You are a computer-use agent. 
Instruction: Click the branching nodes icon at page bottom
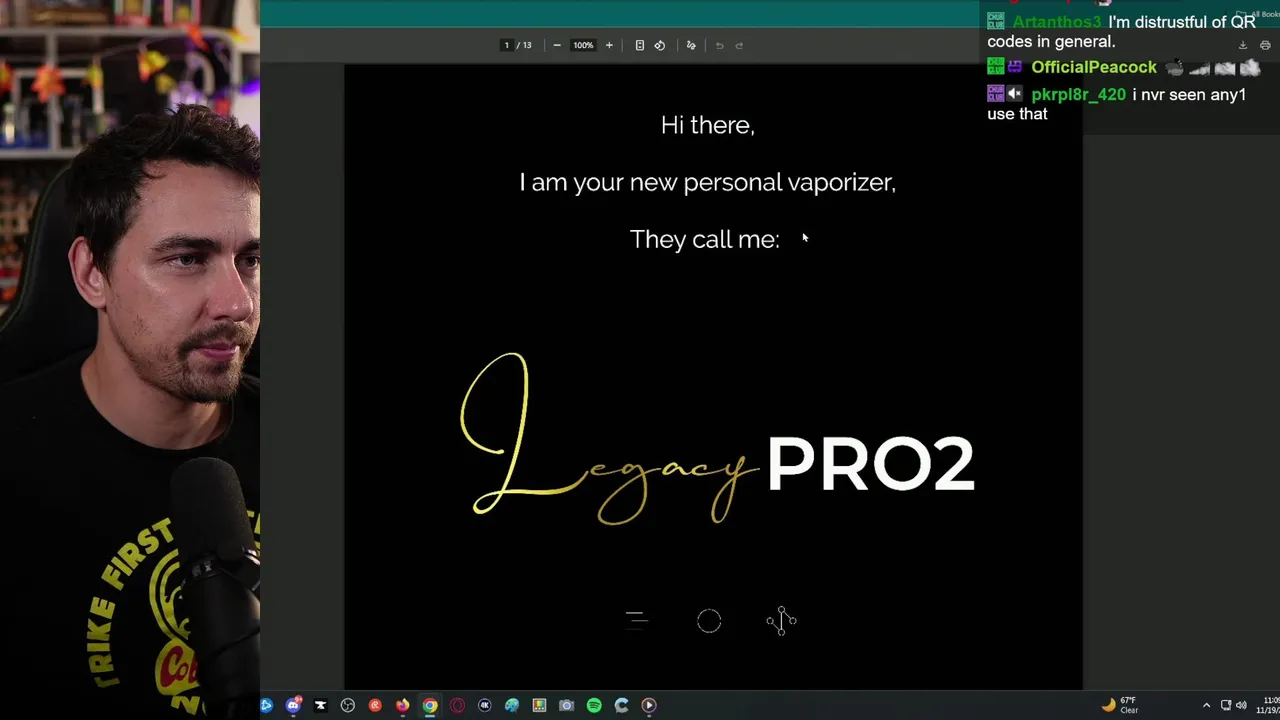coord(781,621)
